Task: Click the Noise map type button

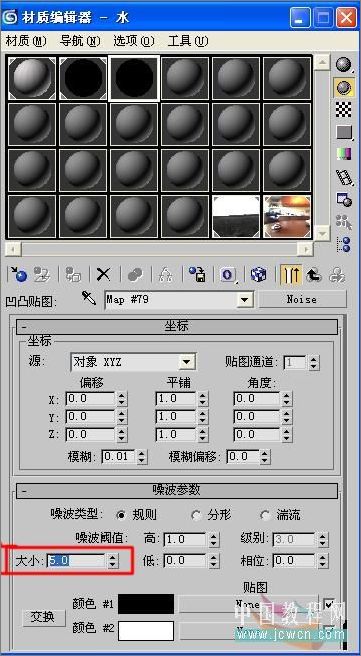Action: pyautogui.click(x=302, y=300)
